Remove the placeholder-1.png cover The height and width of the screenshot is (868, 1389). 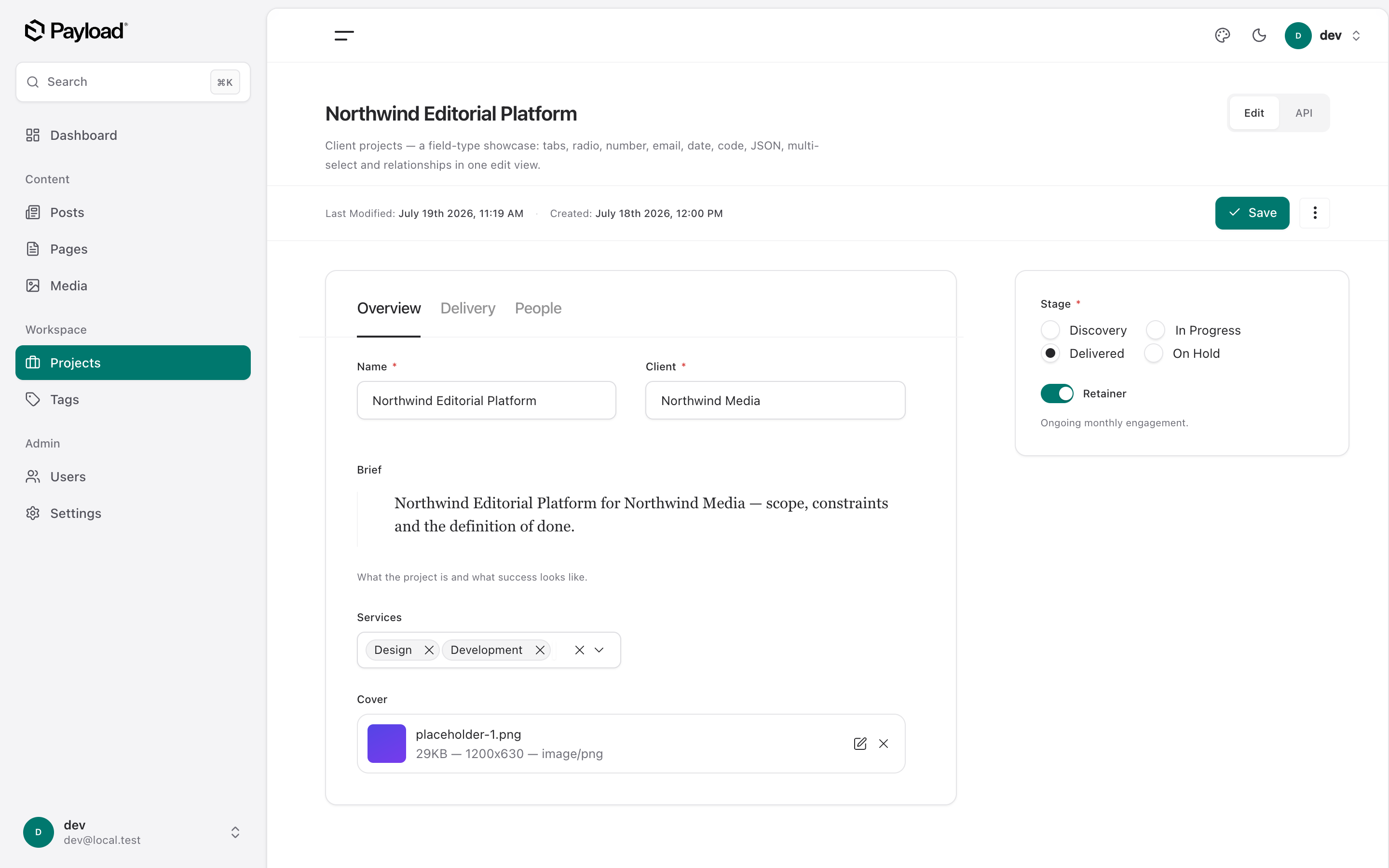point(884,744)
